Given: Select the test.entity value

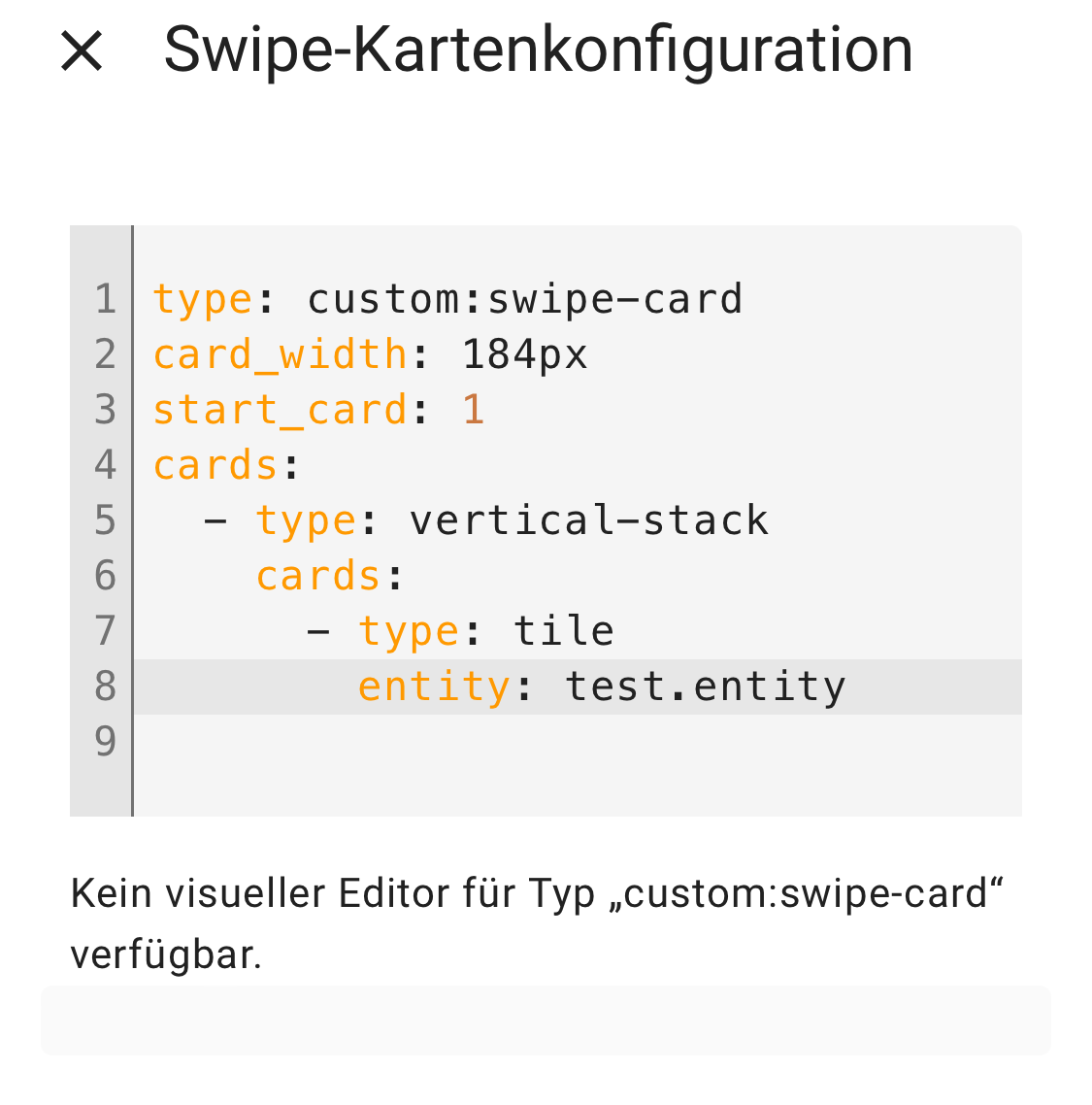Looking at the screenshot, I should tap(706, 686).
